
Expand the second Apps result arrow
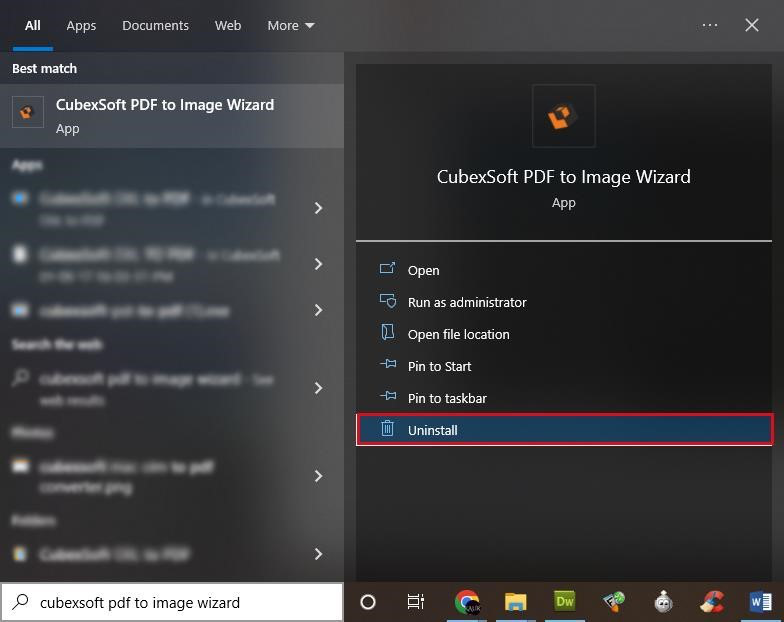click(x=318, y=264)
